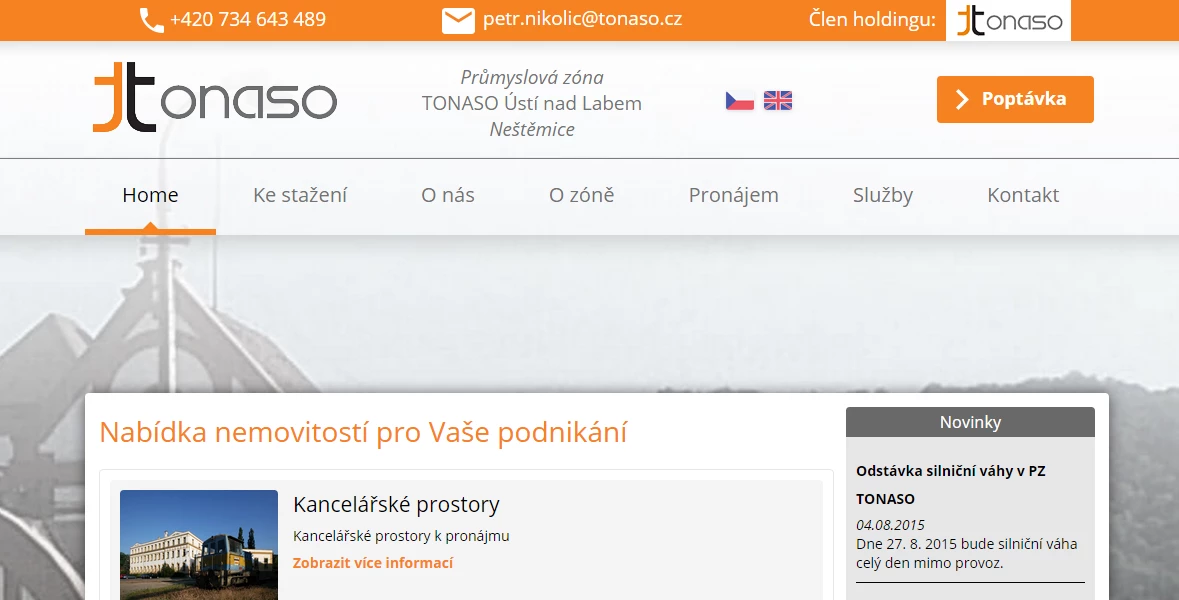Click heading Nabídka nemovitostí pro Vaše podnikání
The height and width of the screenshot is (600, 1179).
363,432
